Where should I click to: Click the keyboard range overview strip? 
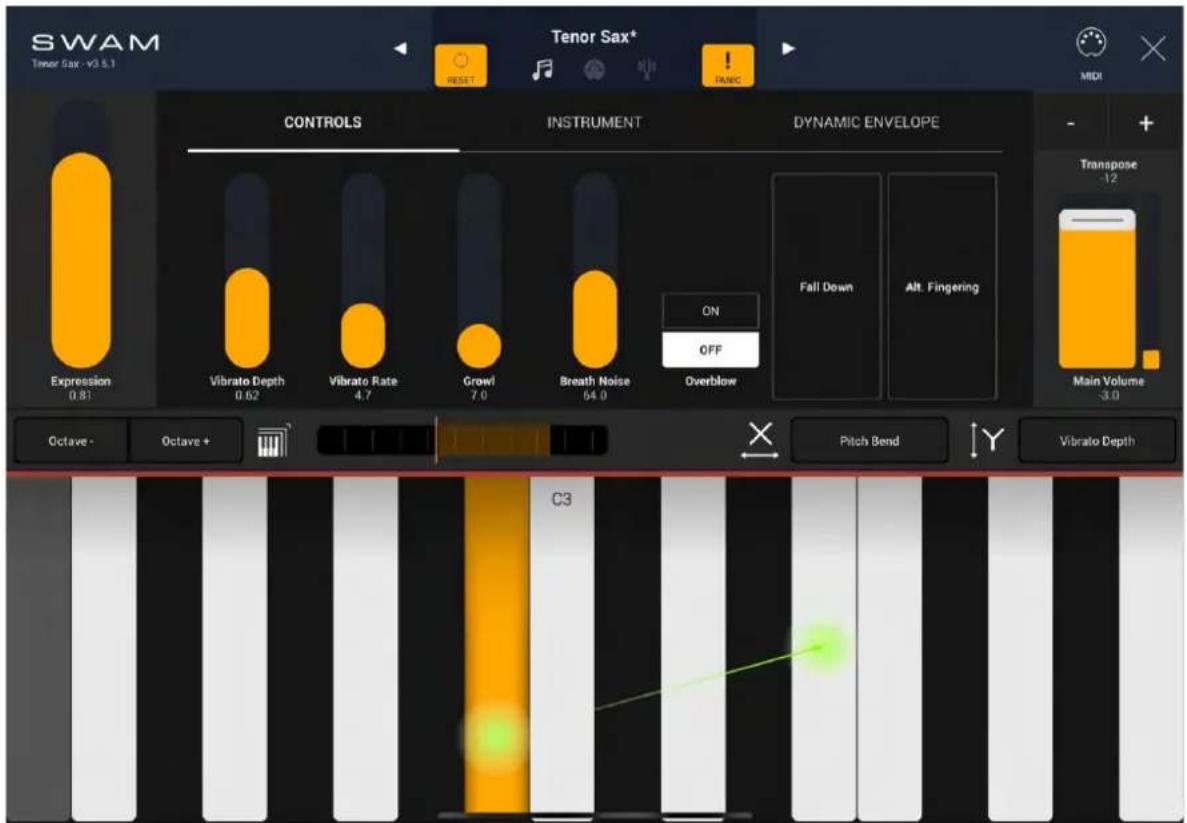[x=463, y=440]
